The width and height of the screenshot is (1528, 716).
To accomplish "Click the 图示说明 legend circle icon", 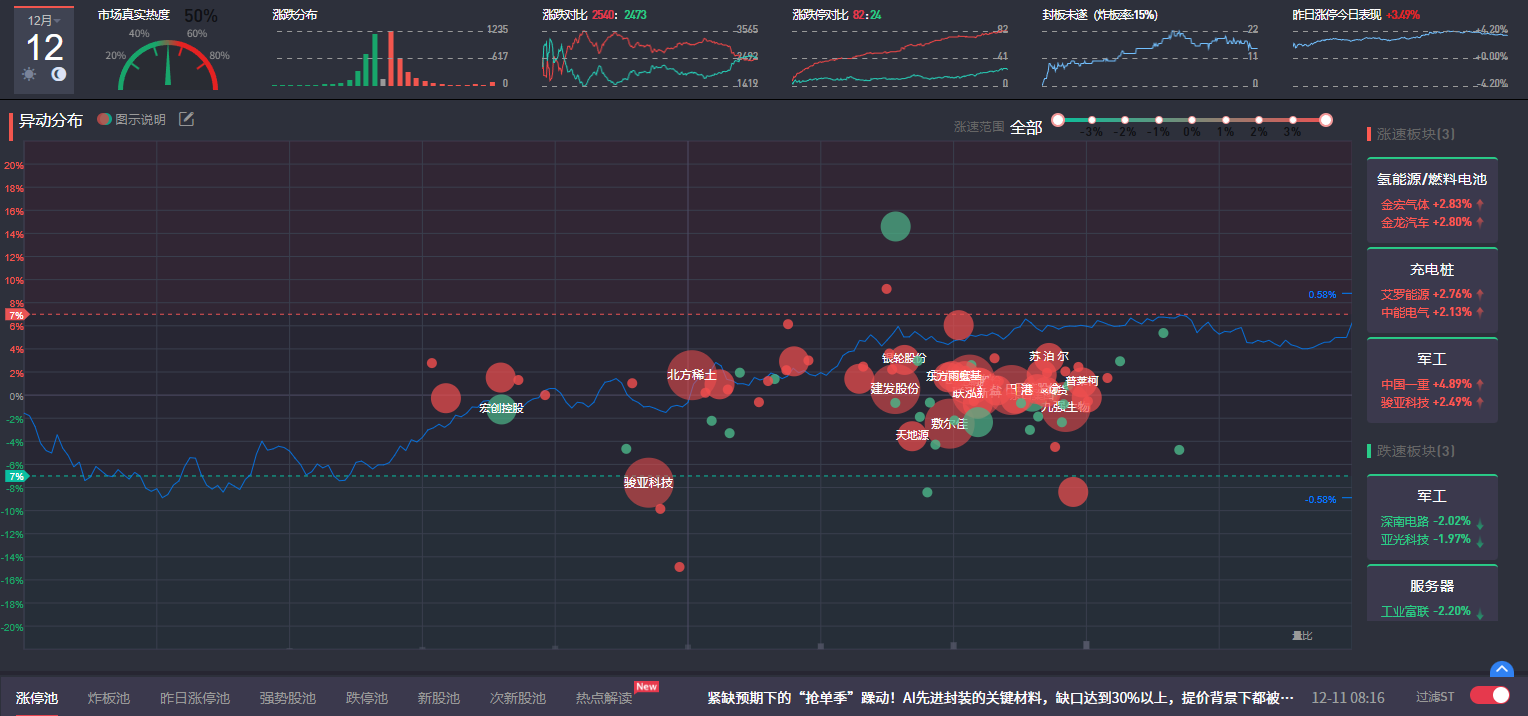I will [x=104, y=120].
